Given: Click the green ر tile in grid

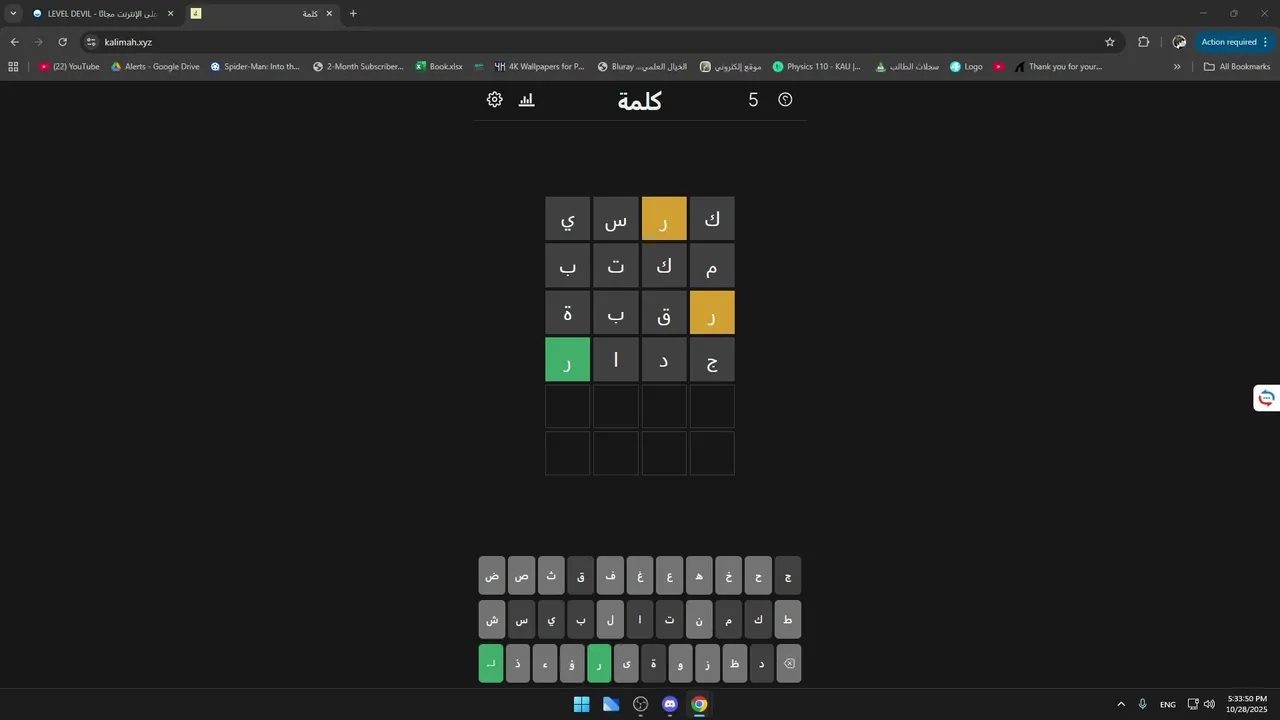Looking at the screenshot, I should point(568,360).
